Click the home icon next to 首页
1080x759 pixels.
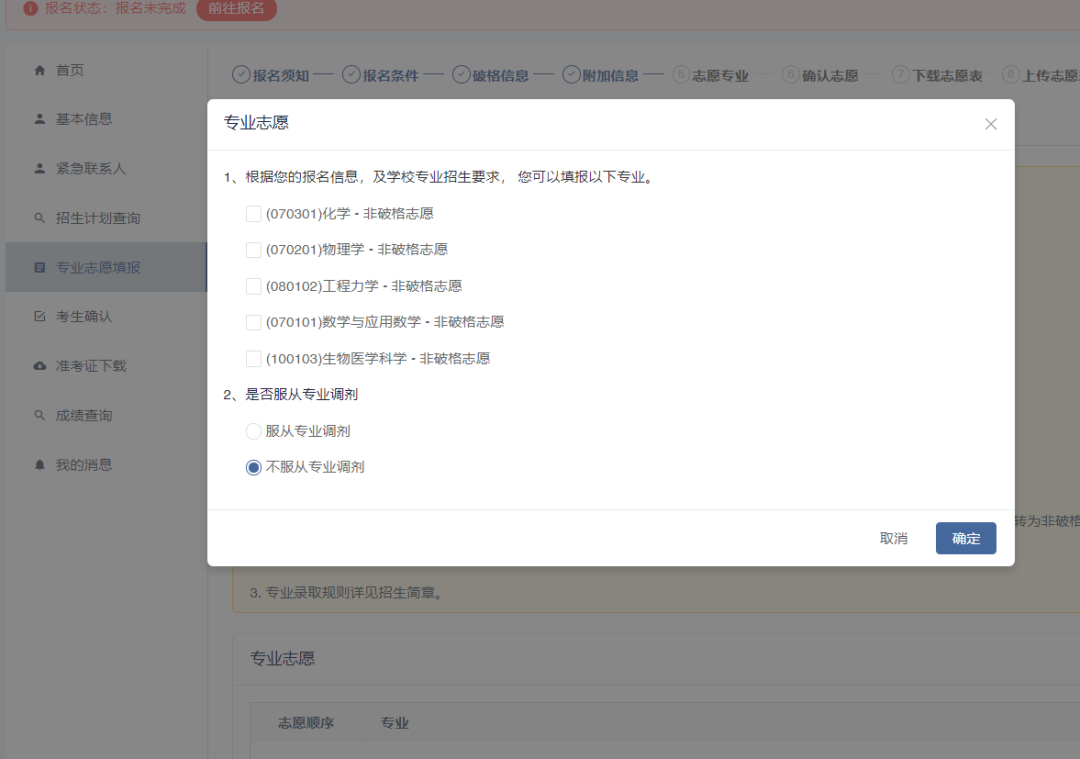[x=40, y=70]
